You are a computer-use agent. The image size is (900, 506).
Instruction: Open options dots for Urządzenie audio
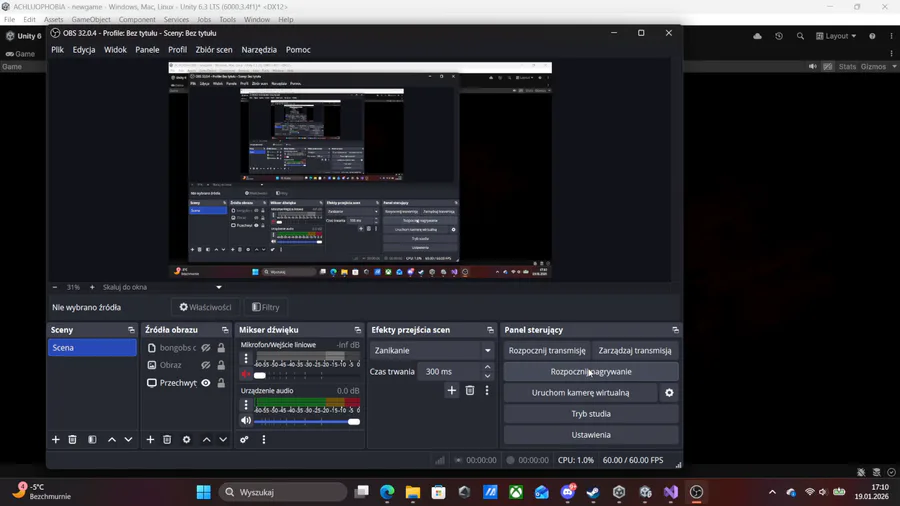click(x=246, y=404)
